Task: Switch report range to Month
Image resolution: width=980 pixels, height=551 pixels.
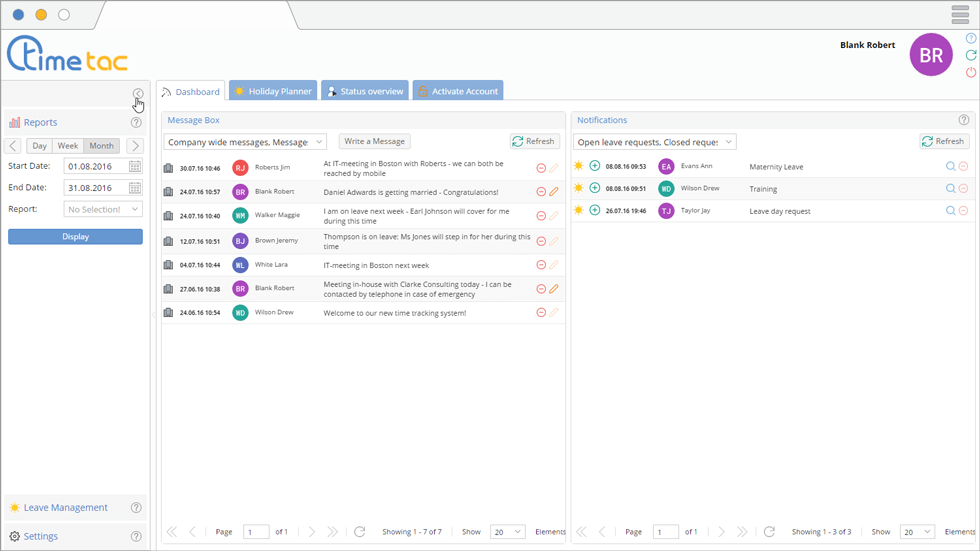Action: click(101, 146)
